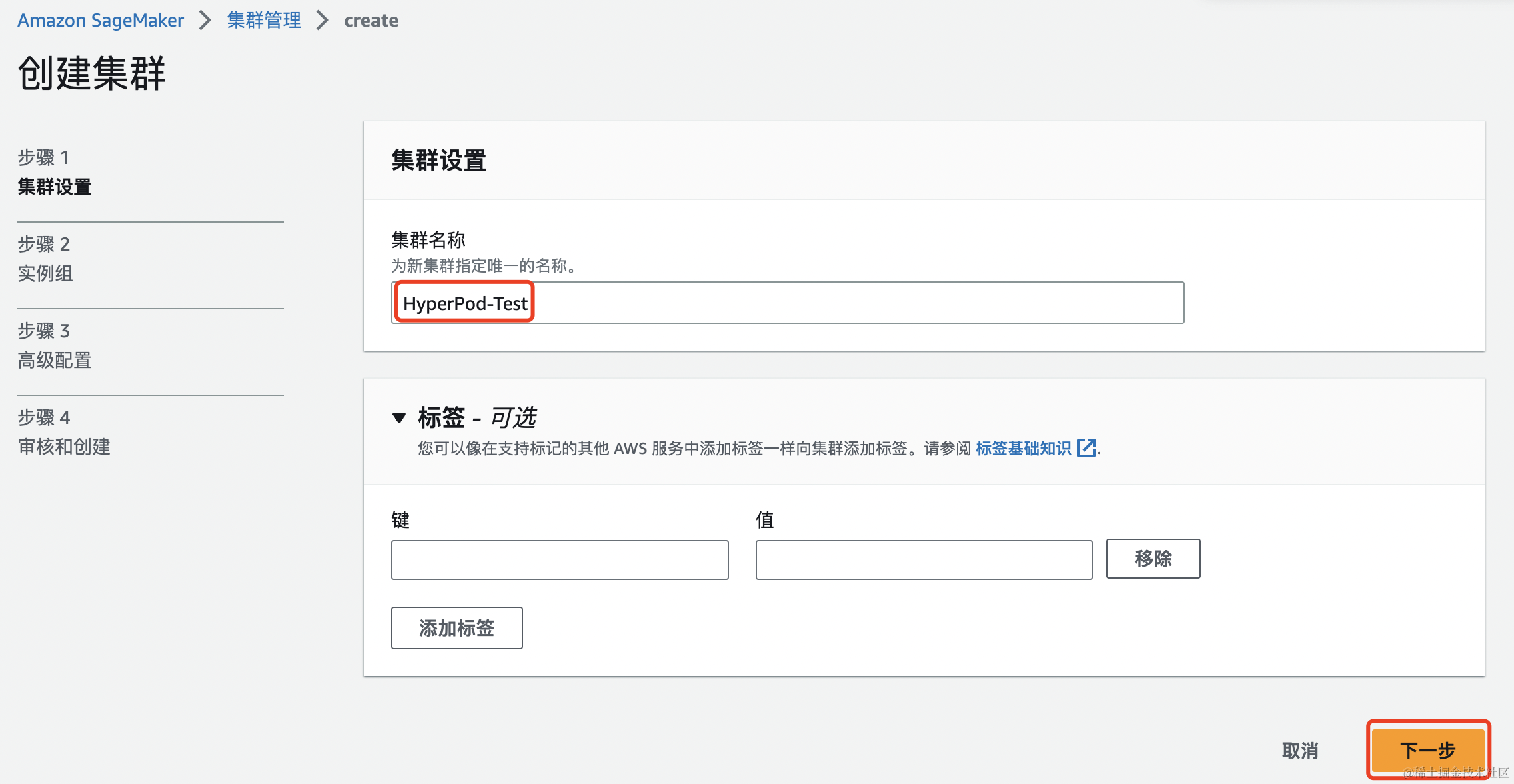Screen dimensions: 1514x784
Task: Click the 集群设置 panel heading
Action: click(x=439, y=160)
